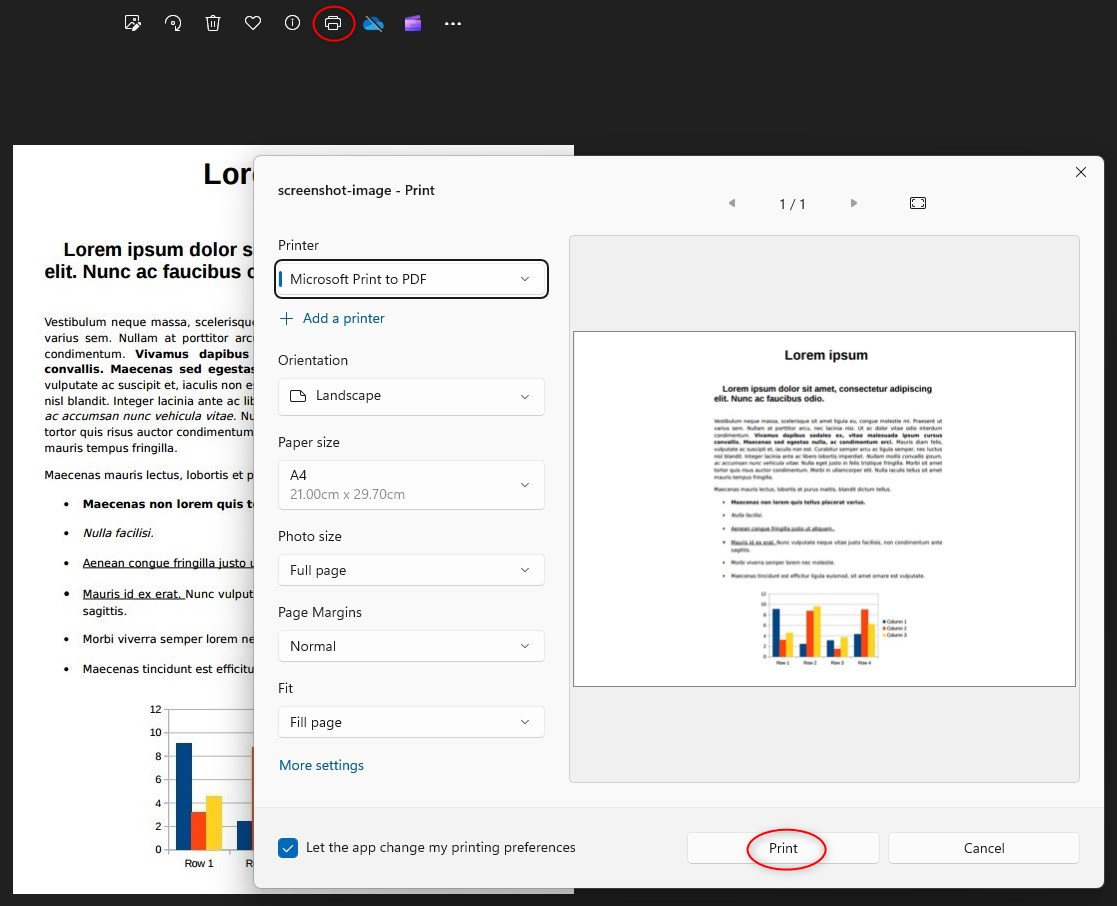The width and height of the screenshot is (1117, 906).
Task: Mark image as favorite with heart icon
Action: point(253,23)
